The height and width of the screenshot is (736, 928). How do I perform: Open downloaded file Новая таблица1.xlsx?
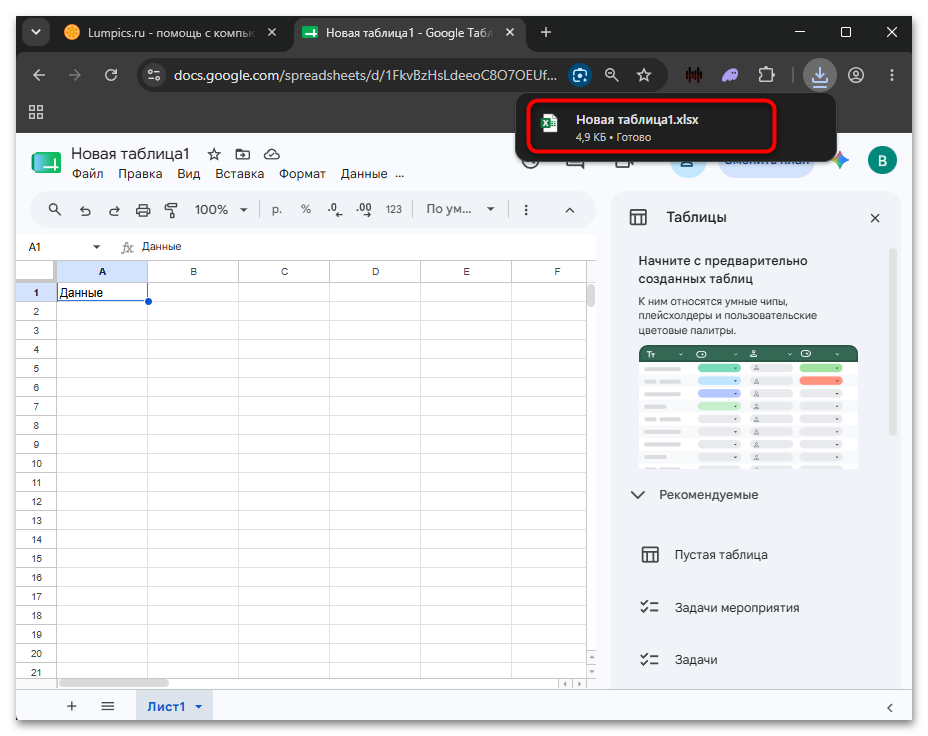point(651,127)
